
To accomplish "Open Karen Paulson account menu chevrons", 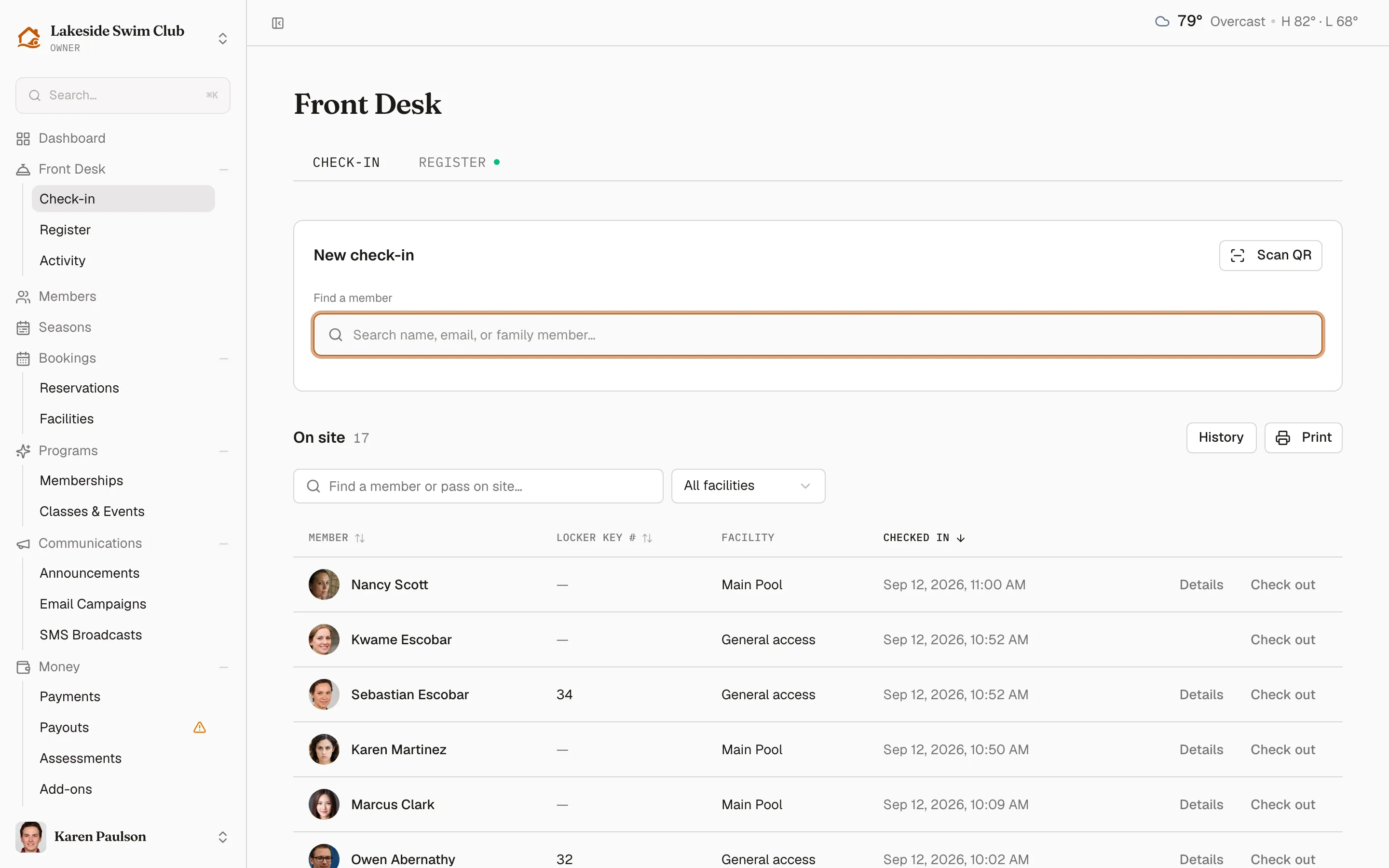I will tap(223, 837).
